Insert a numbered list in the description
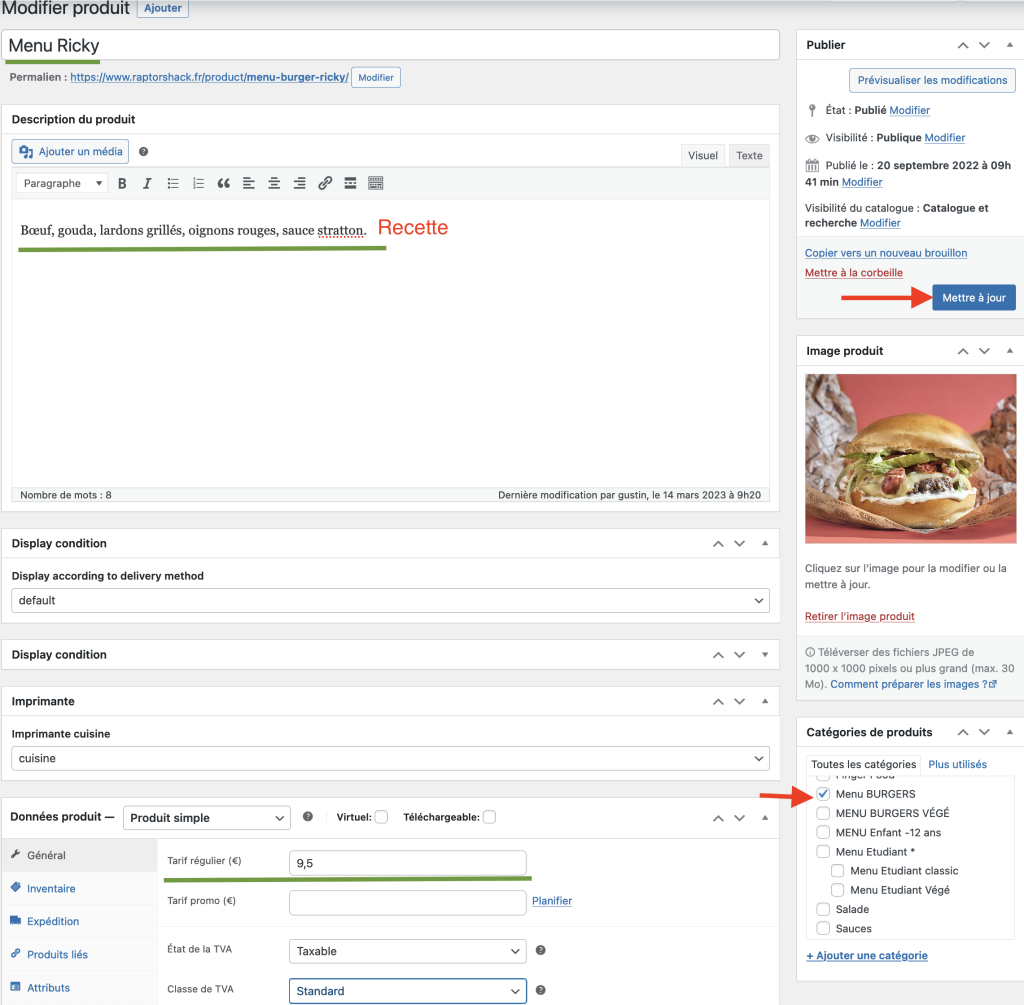The width and height of the screenshot is (1024, 1005). tap(198, 183)
